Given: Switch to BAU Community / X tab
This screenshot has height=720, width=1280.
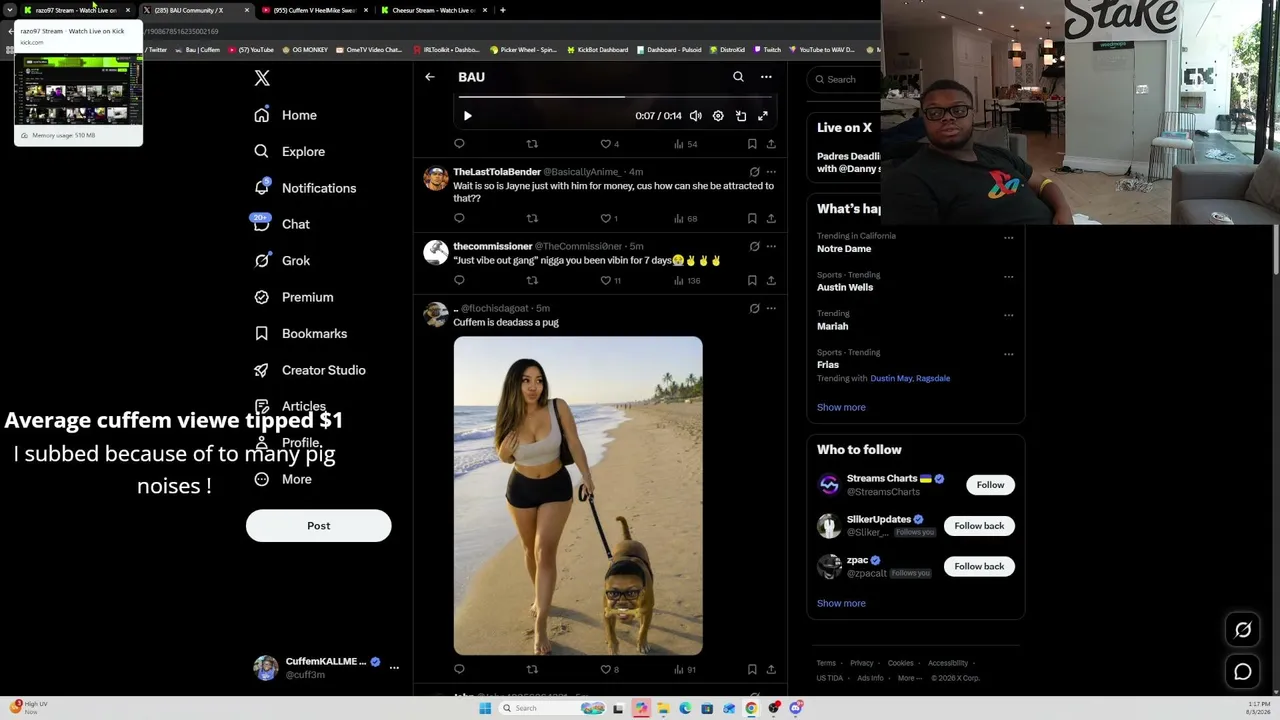Looking at the screenshot, I should pos(195,10).
